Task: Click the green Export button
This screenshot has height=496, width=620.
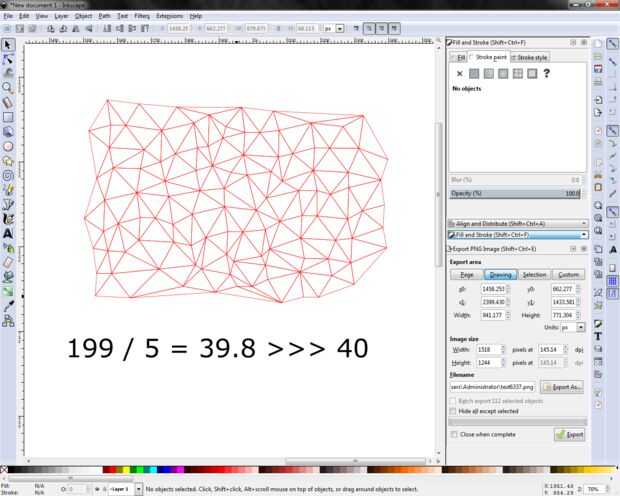Action: 569,435
